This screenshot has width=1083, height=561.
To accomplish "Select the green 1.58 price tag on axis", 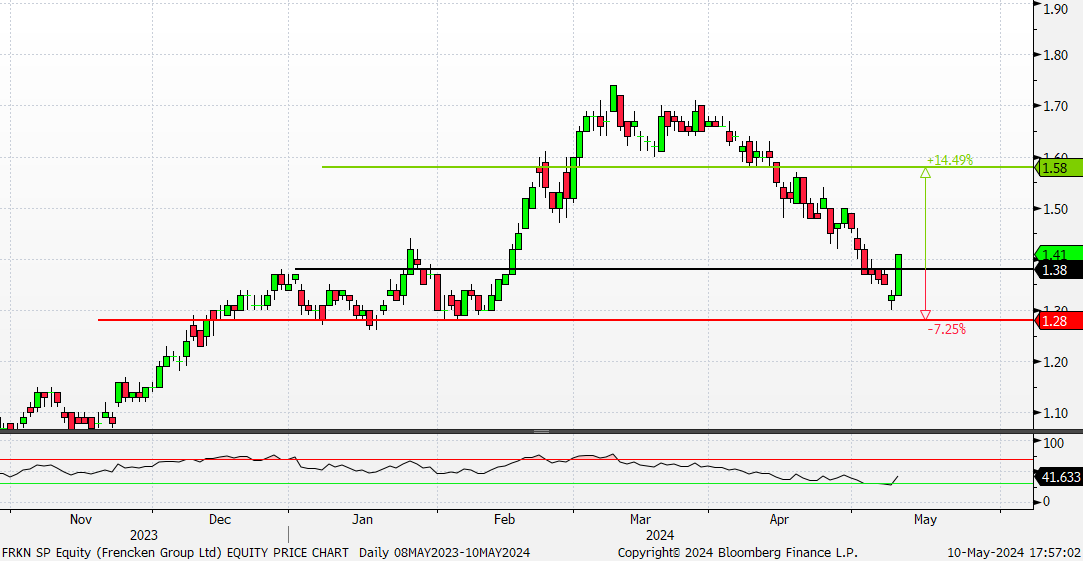I will (1058, 168).
